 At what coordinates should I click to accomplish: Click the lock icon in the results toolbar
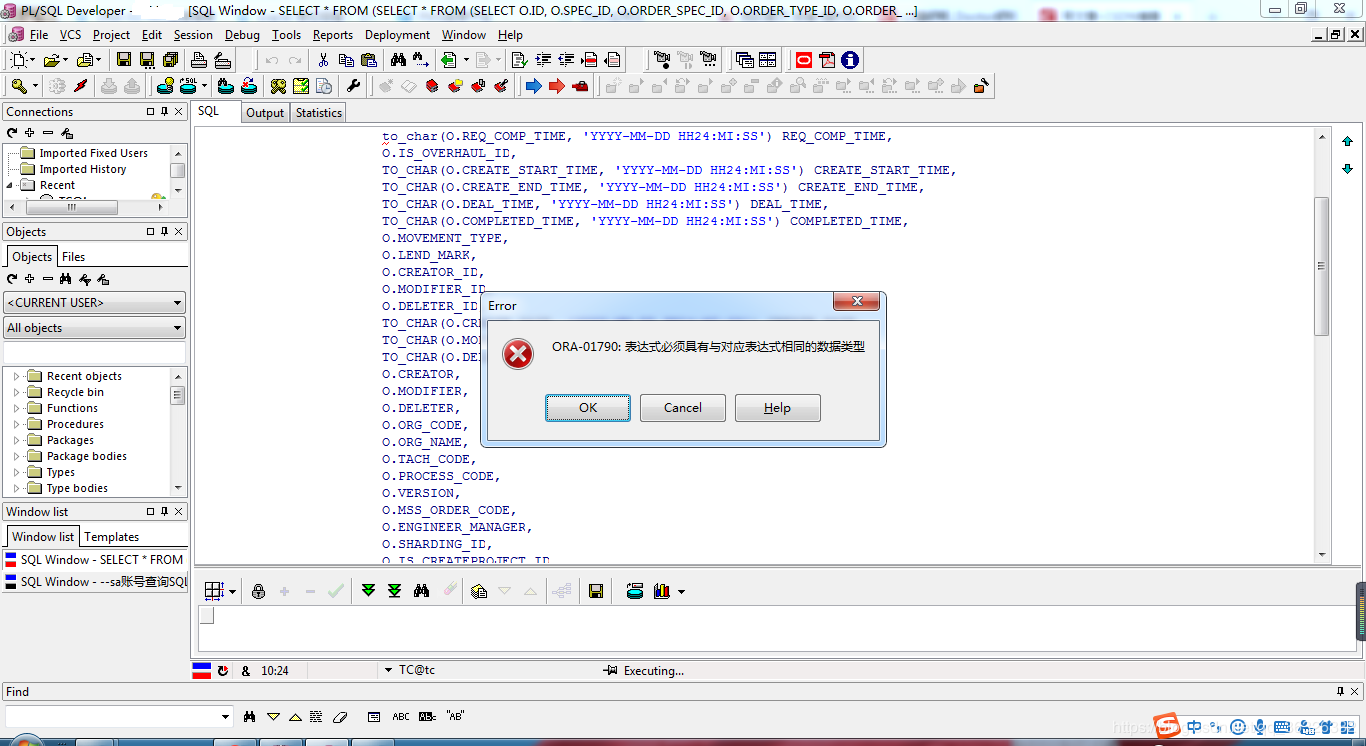(259, 590)
